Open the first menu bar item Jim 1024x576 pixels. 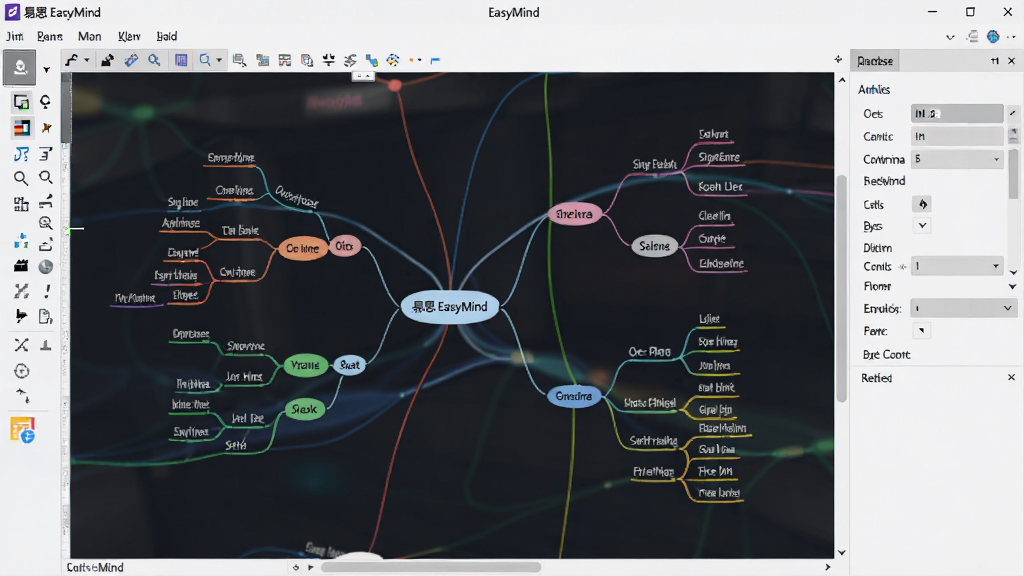click(x=15, y=37)
